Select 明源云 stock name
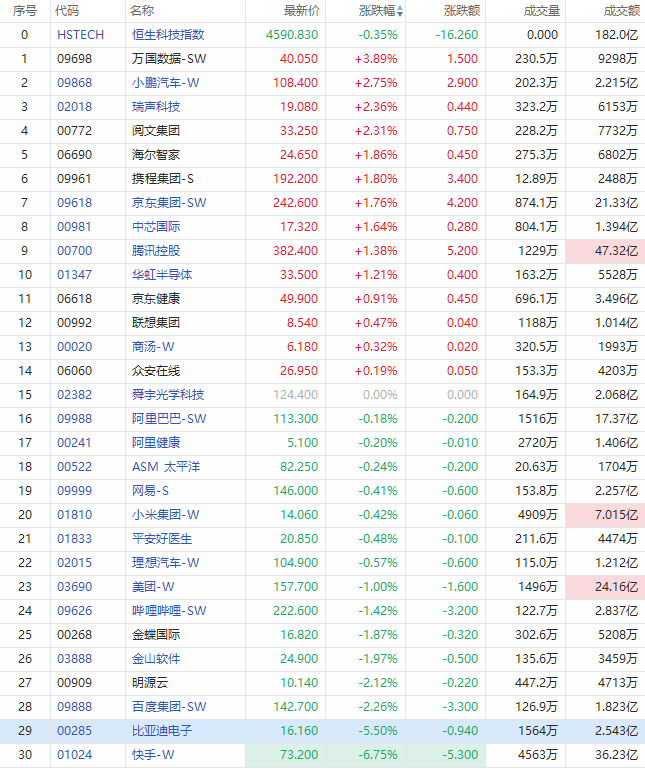The width and height of the screenshot is (645, 772). [150, 683]
